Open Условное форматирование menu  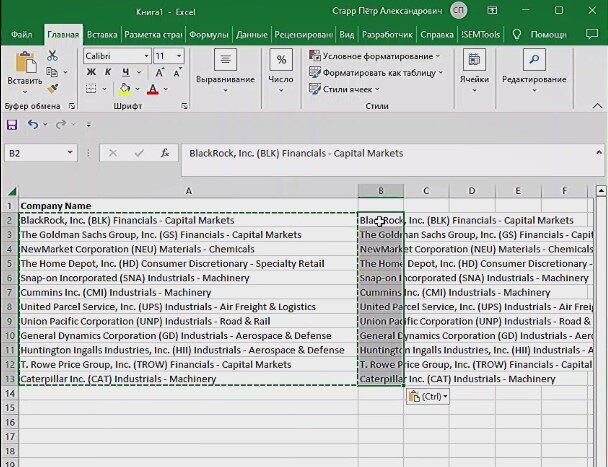[x=374, y=56]
